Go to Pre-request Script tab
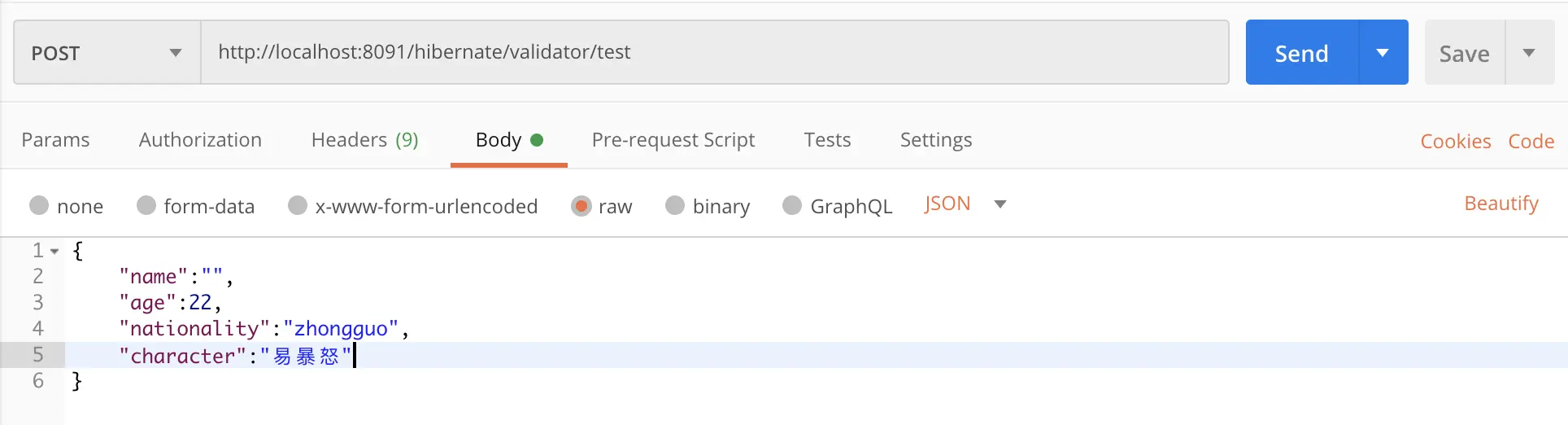 (x=673, y=140)
